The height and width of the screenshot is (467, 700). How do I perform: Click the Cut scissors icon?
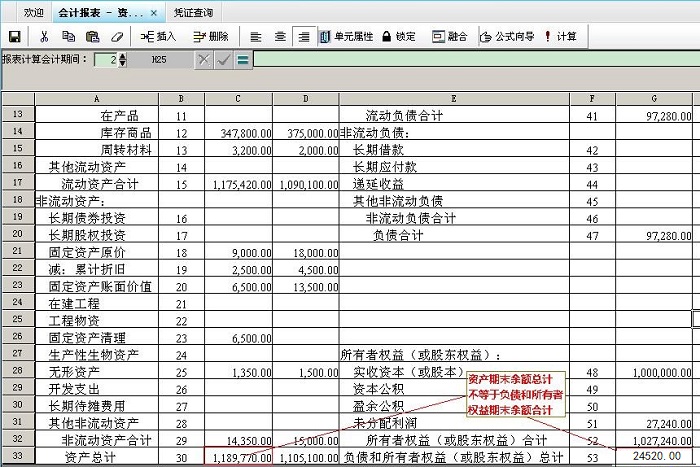click(x=44, y=37)
